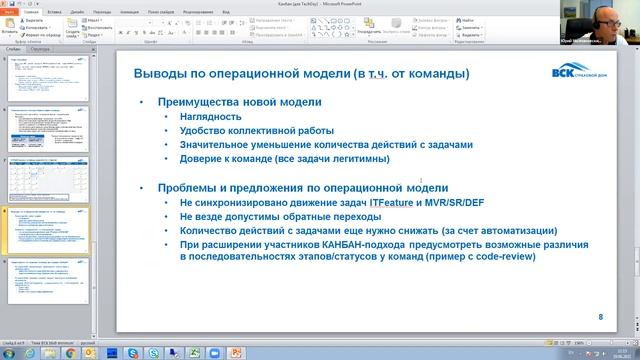Click the Paste (Вставить) button

9,27
